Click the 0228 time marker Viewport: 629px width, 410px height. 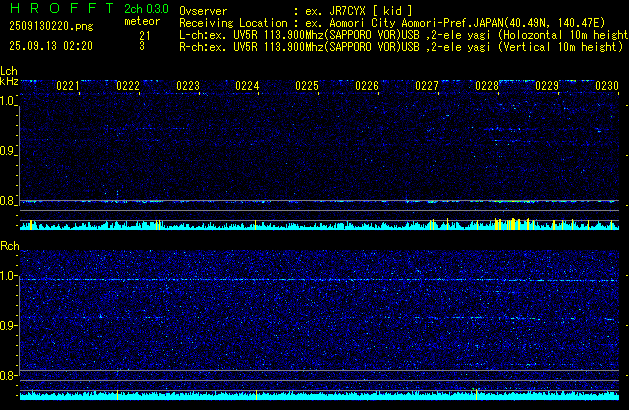[487, 86]
